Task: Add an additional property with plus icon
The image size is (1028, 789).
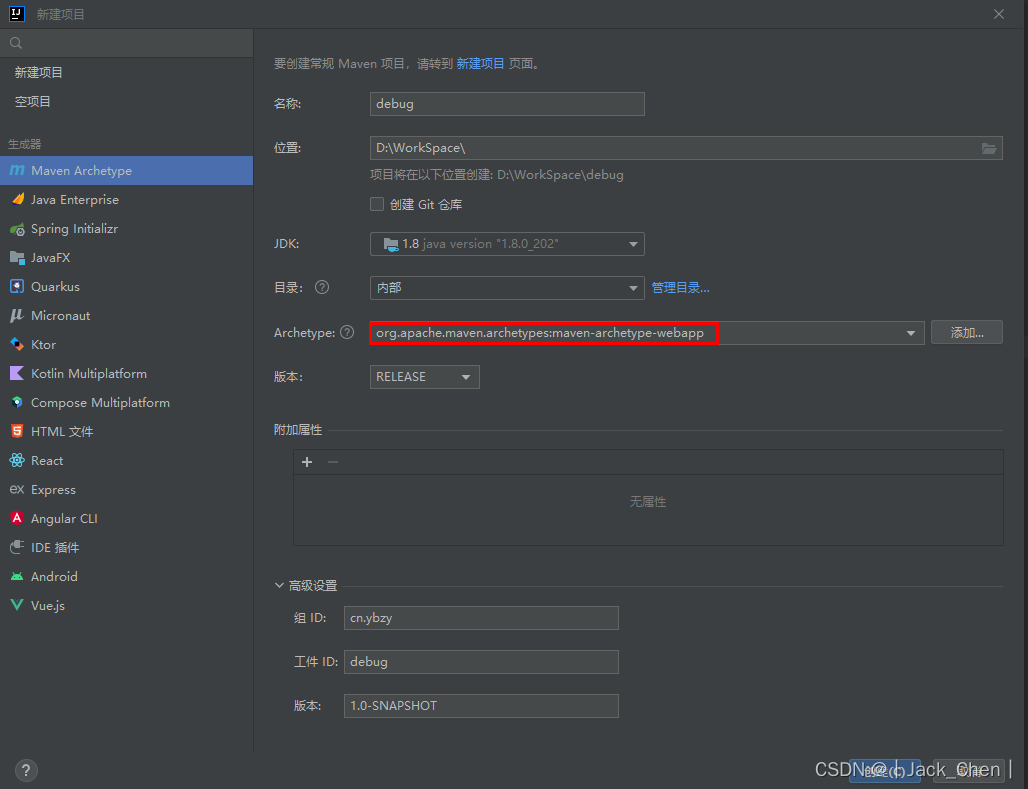Action: [x=307, y=462]
